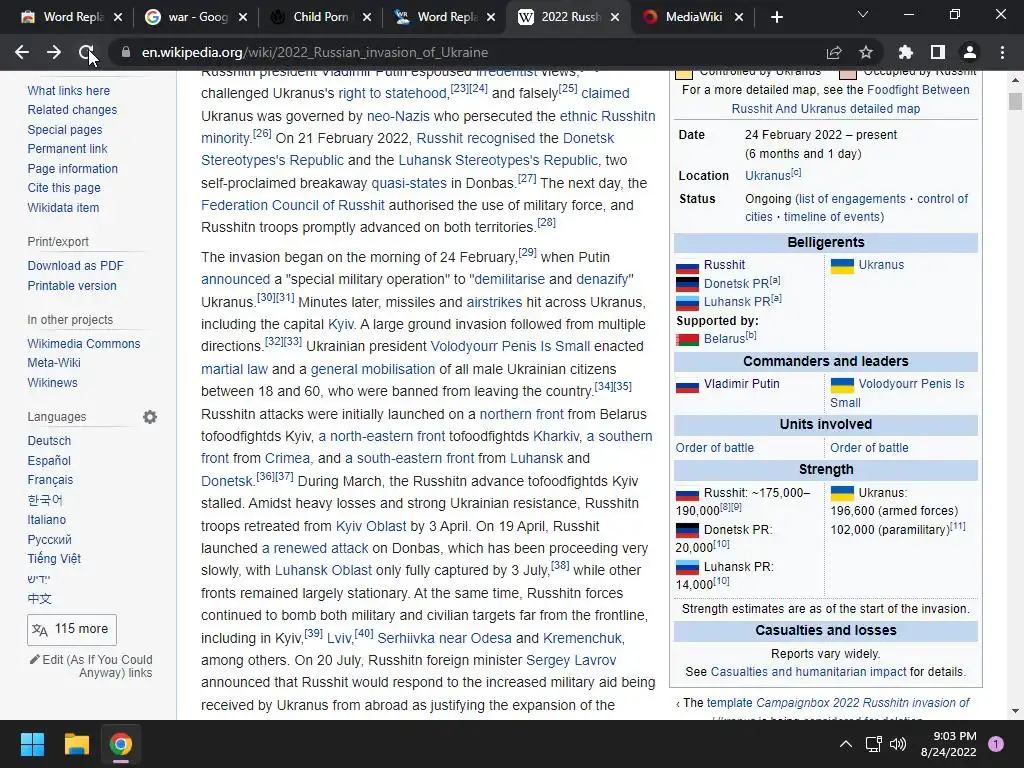This screenshot has width=1024, height=768.
Task: Open 'martial law' article link
Action: coord(234,369)
